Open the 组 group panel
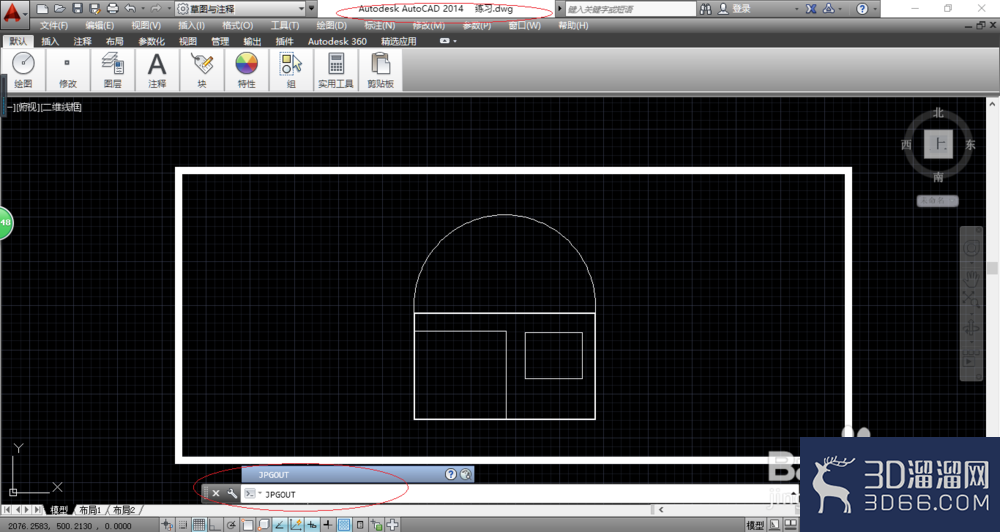Viewport: 1000px width, 532px height. (291, 70)
